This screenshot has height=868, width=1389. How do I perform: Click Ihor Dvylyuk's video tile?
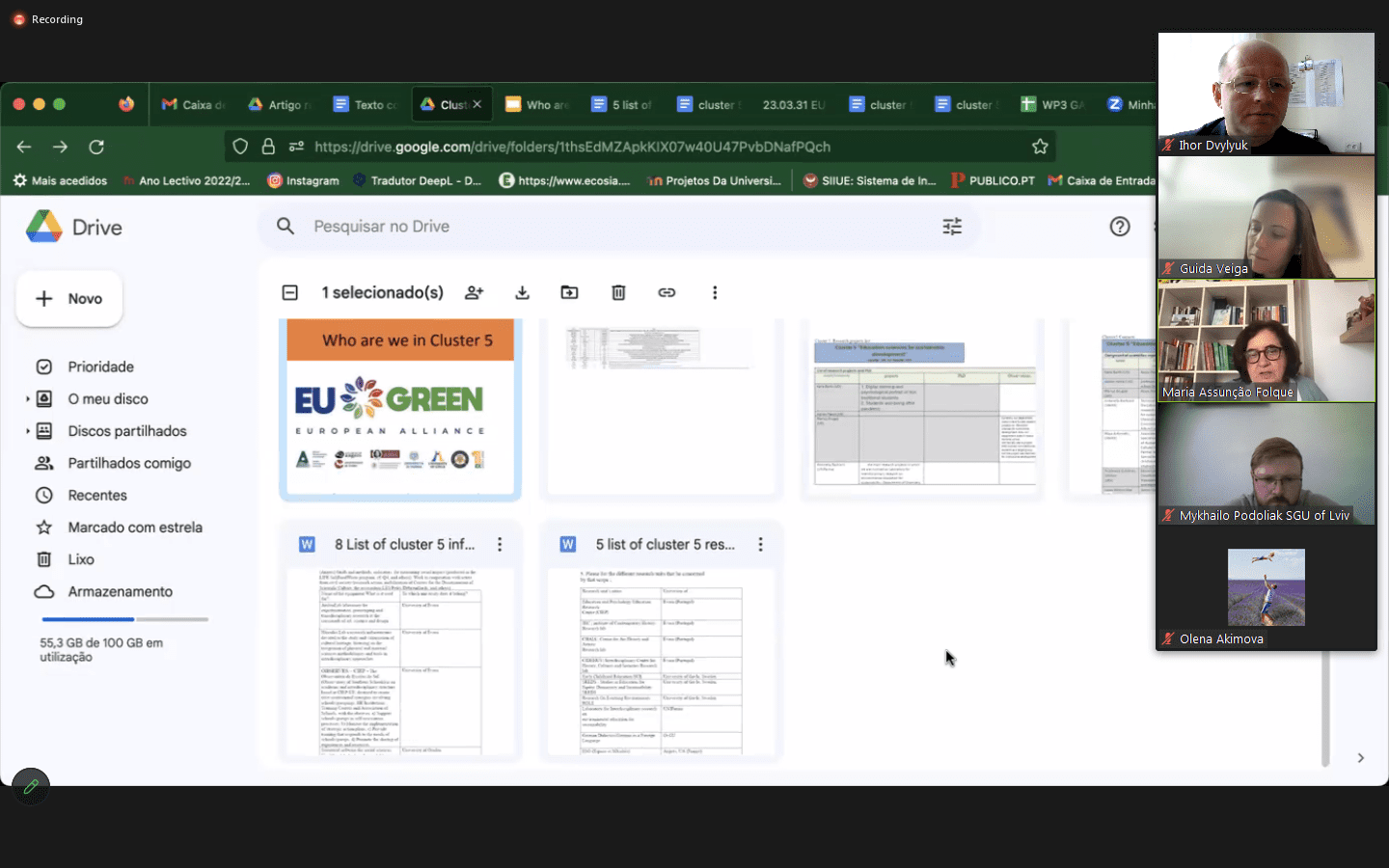pos(1266,94)
